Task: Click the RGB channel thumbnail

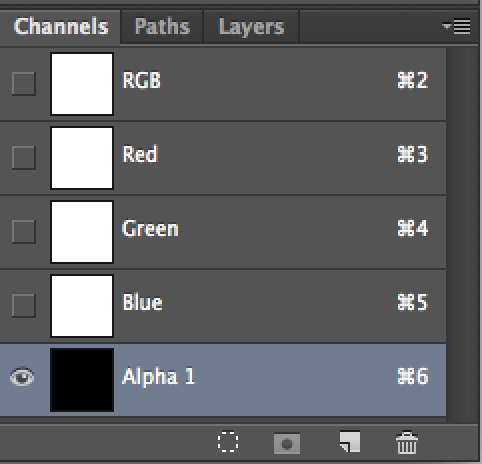Action: point(82,84)
